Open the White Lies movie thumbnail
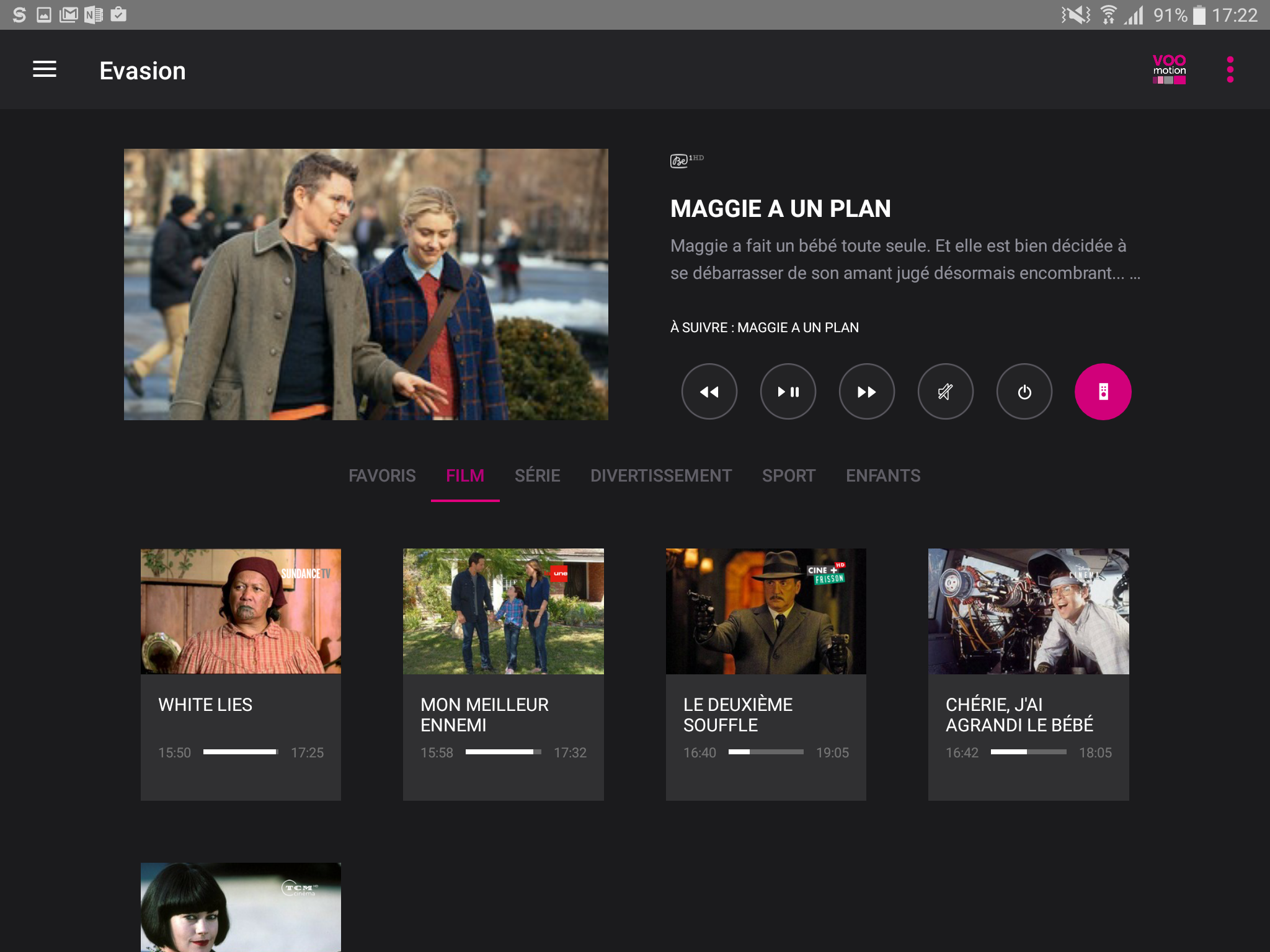 (x=241, y=611)
